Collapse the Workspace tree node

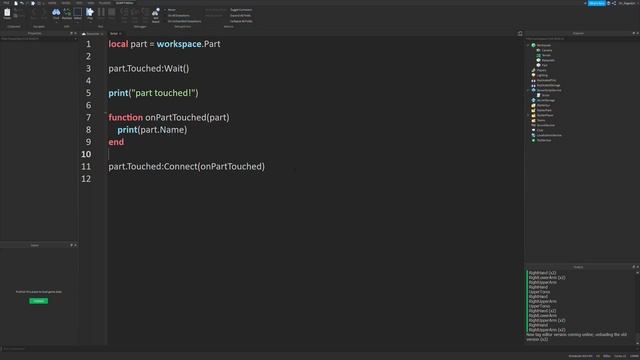tap(528, 45)
